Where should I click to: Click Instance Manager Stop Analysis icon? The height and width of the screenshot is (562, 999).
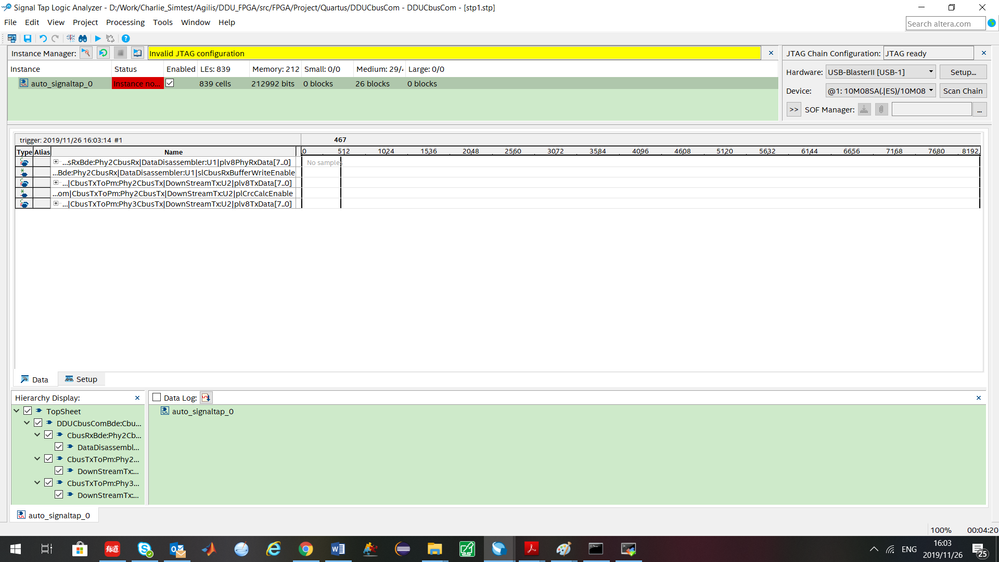[x=120, y=53]
